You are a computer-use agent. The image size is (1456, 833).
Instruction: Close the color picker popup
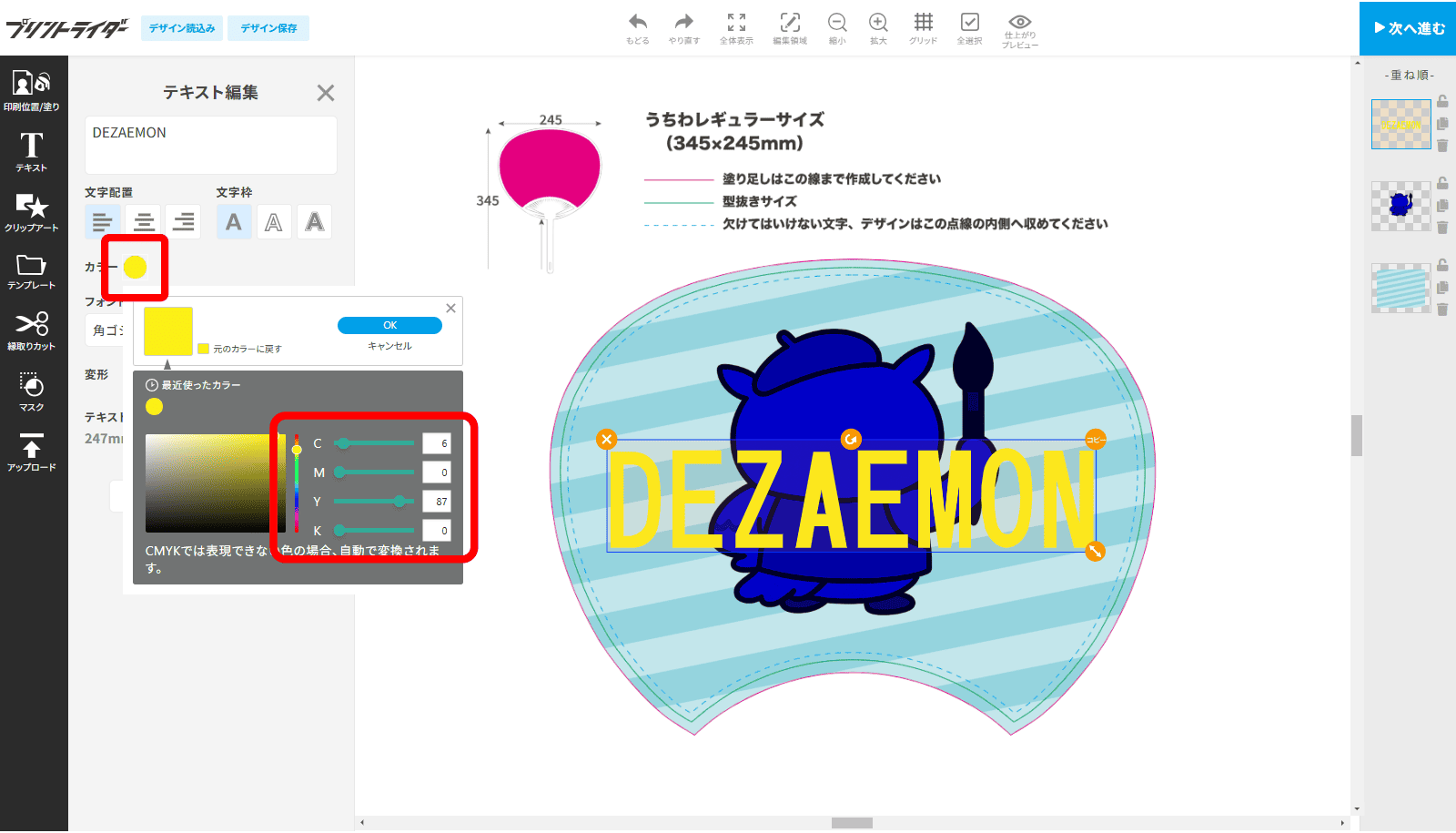pyautogui.click(x=450, y=308)
